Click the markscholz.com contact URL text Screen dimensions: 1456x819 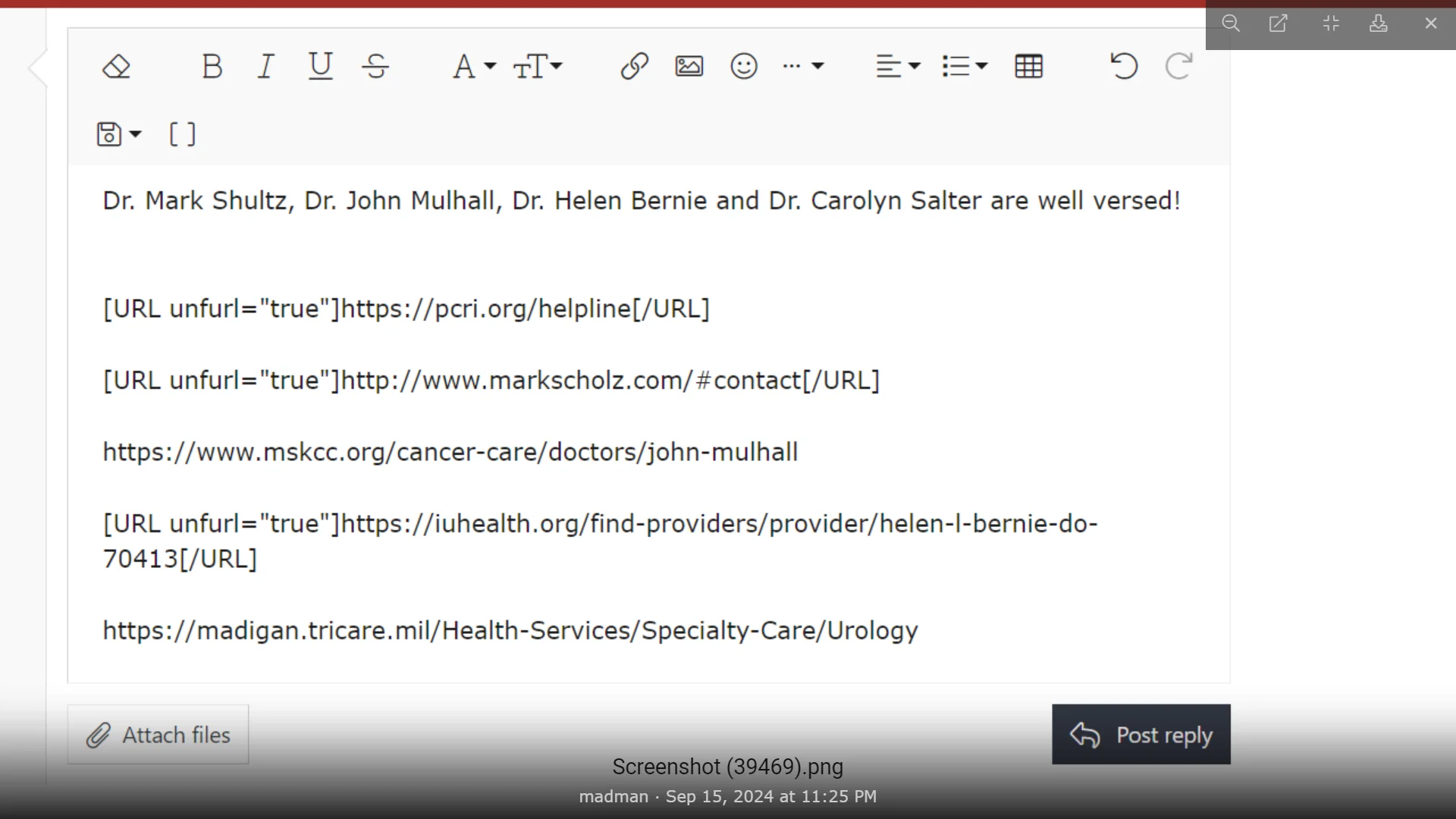click(x=491, y=380)
